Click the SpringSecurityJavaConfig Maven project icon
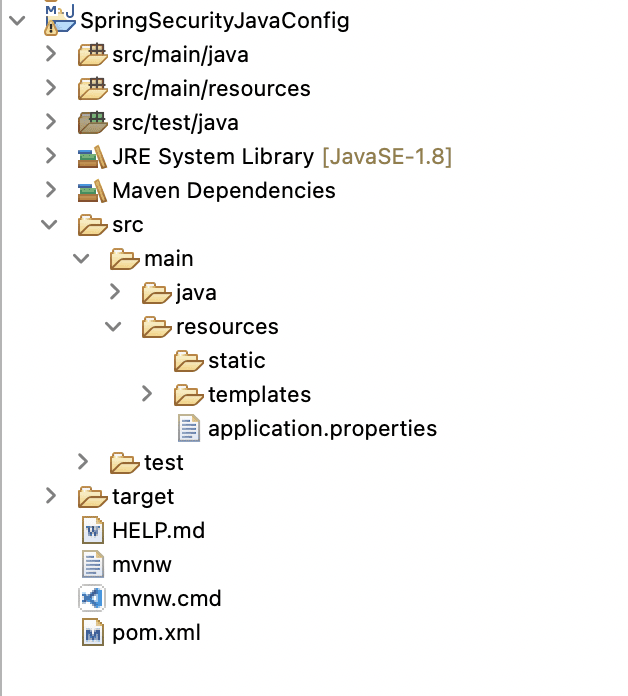The image size is (628, 696). 60,20
